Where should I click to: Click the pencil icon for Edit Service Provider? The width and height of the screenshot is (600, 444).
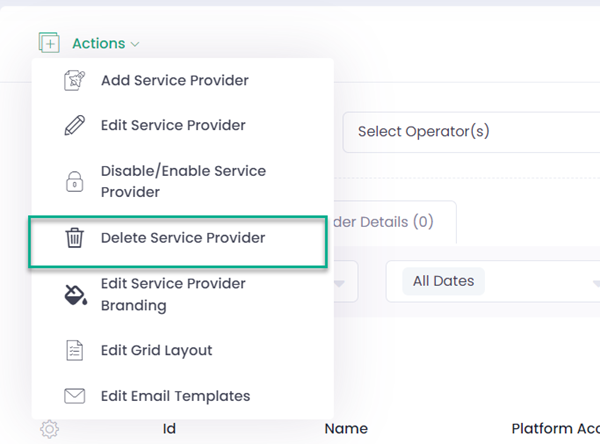pyautogui.click(x=74, y=126)
